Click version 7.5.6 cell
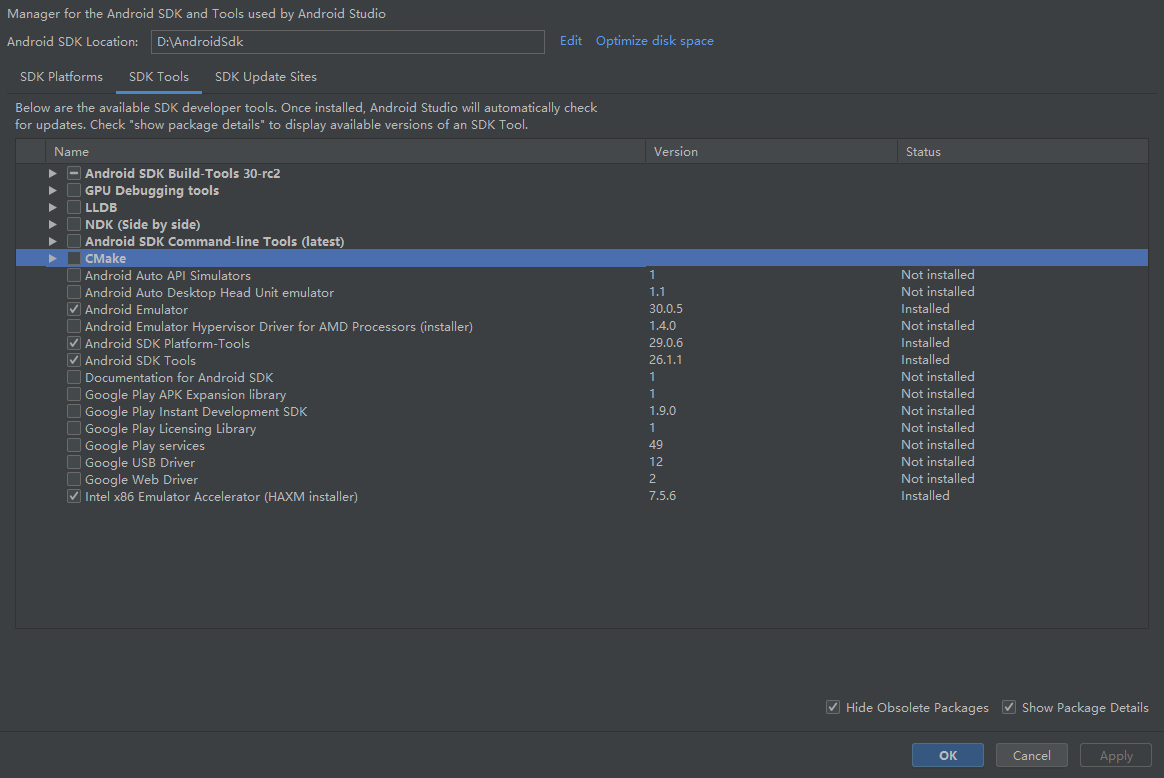 click(x=662, y=496)
